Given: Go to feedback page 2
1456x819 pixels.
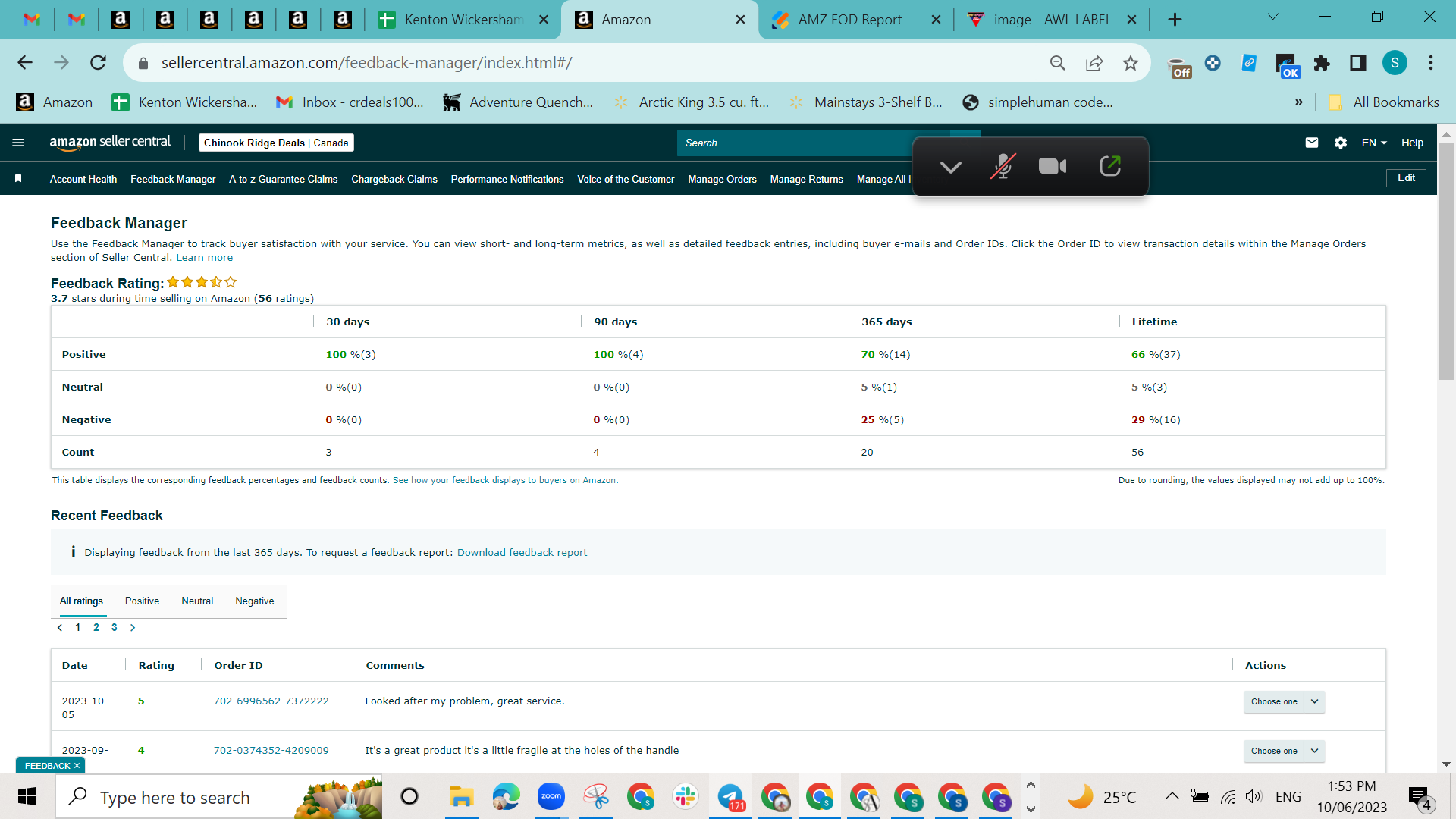Looking at the screenshot, I should coord(96,627).
